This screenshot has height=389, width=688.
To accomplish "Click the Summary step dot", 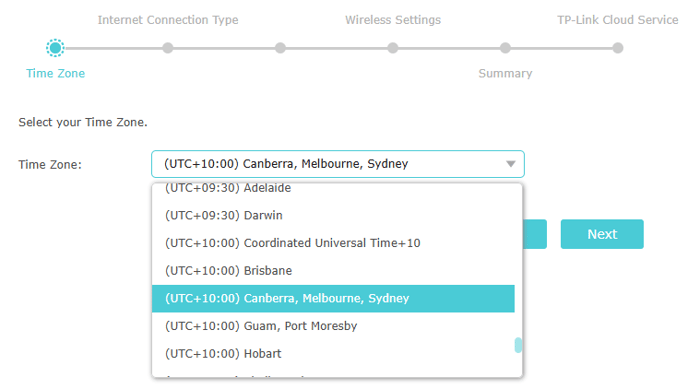I will [505, 48].
